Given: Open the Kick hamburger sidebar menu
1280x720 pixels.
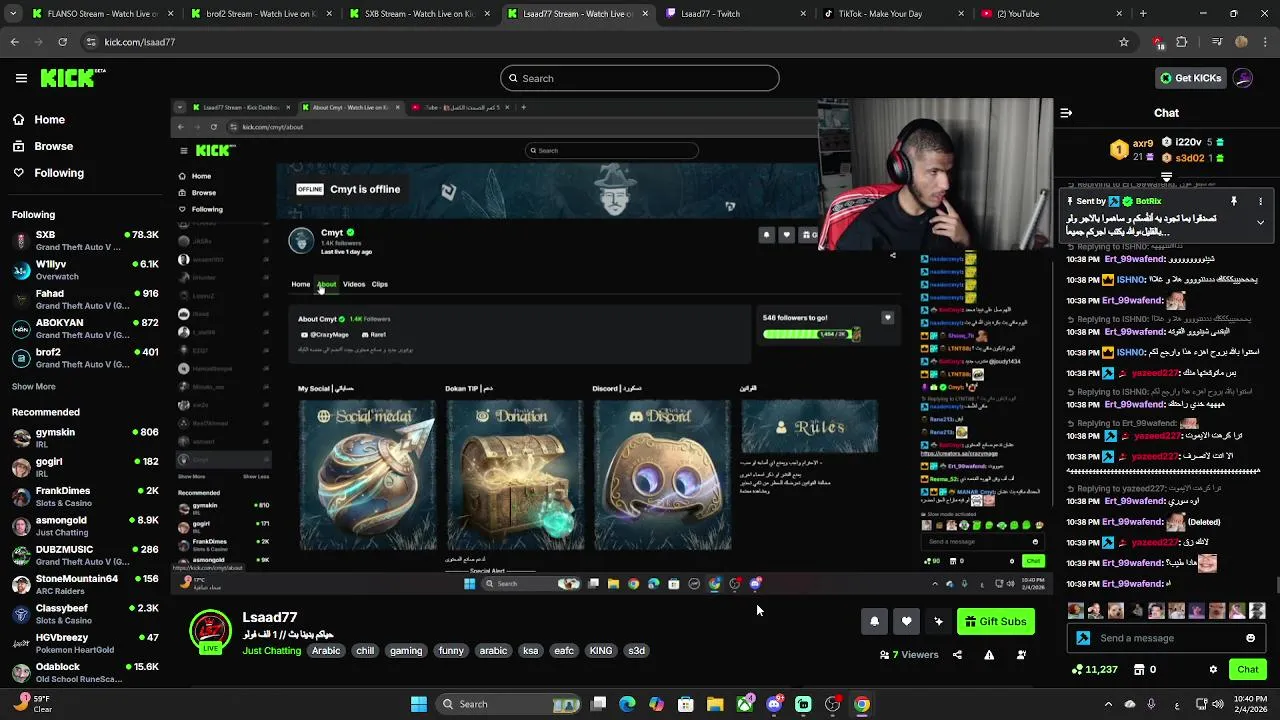Looking at the screenshot, I should (x=21, y=78).
